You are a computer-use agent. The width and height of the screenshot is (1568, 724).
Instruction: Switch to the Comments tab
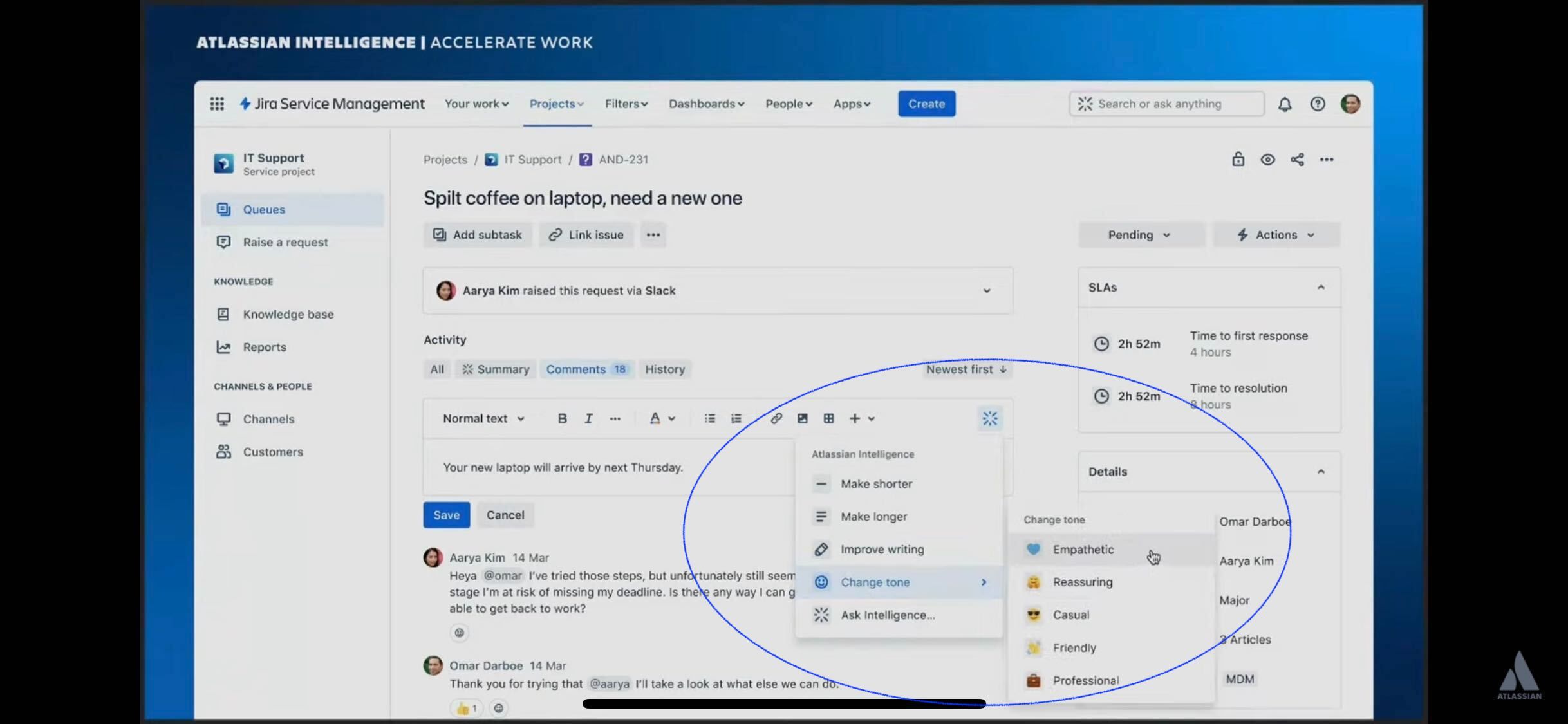[586, 369]
